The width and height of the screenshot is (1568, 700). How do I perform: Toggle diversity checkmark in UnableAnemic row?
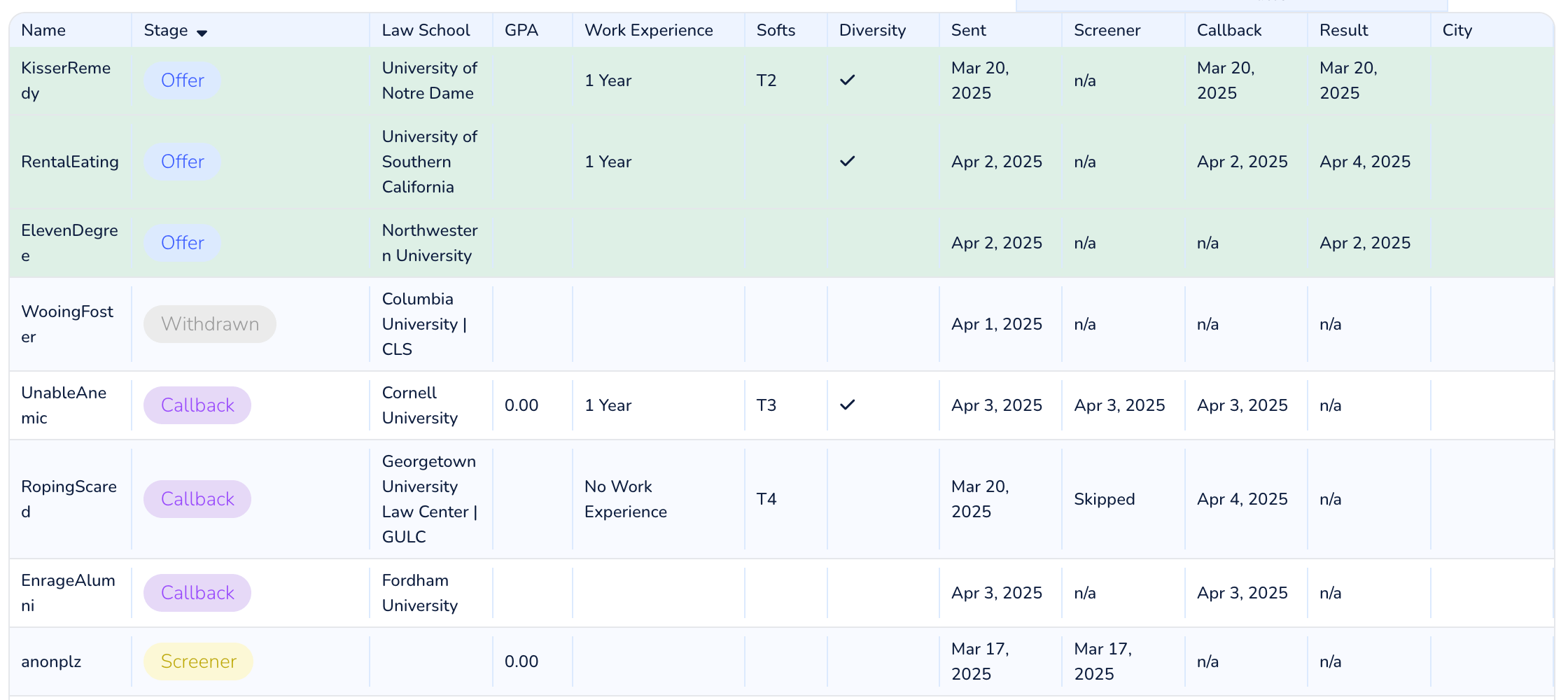[x=847, y=405]
